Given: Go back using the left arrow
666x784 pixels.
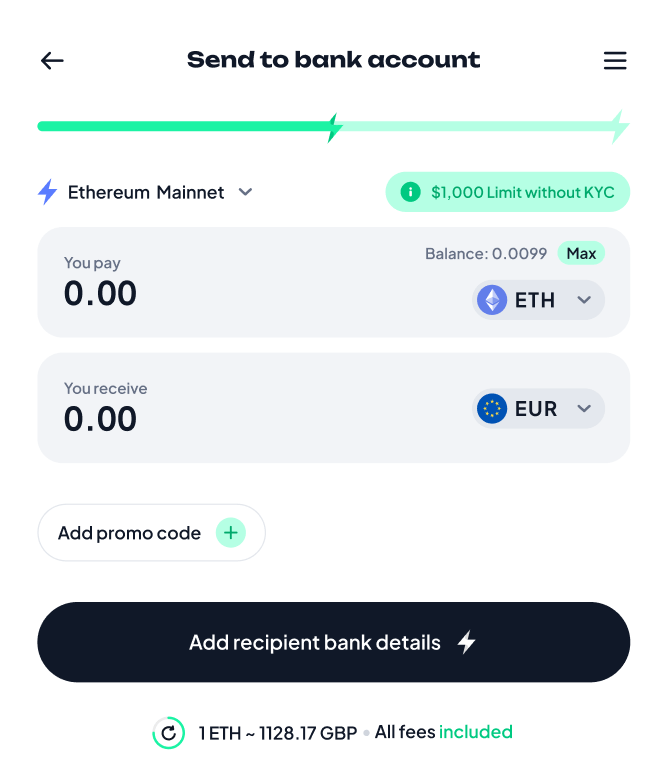Looking at the screenshot, I should pyautogui.click(x=52, y=60).
